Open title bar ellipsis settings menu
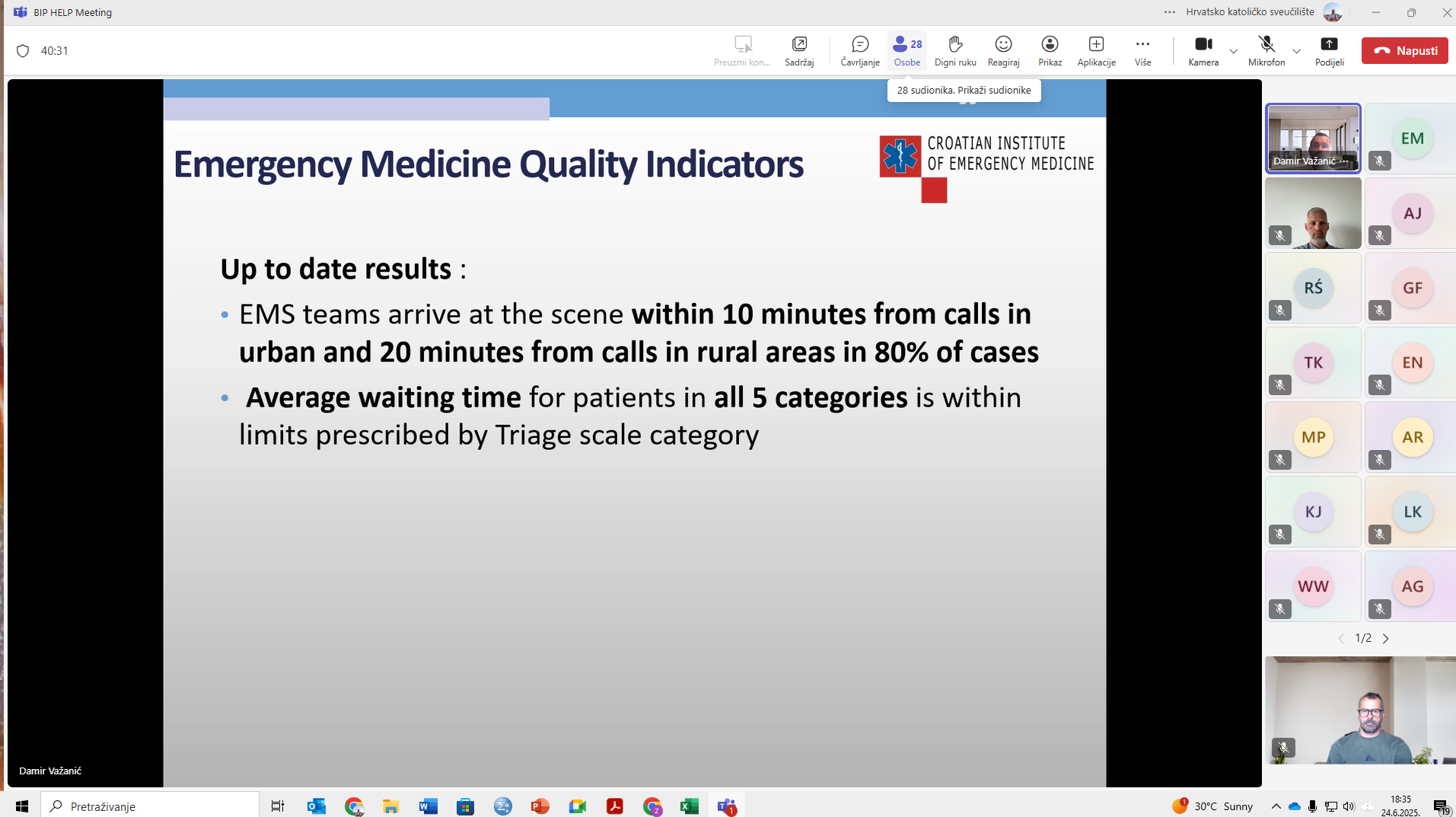The width and height of the screenshot is (1456, 817). click(x=1169, y=12)
